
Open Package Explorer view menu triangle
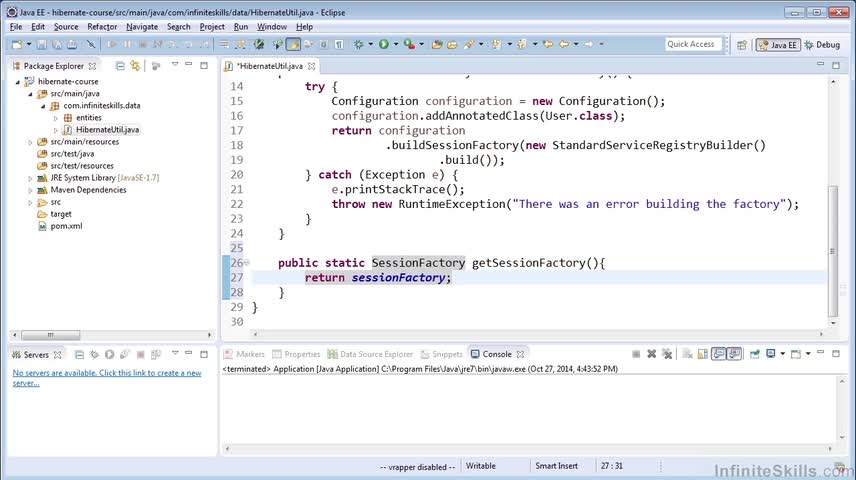175,64
